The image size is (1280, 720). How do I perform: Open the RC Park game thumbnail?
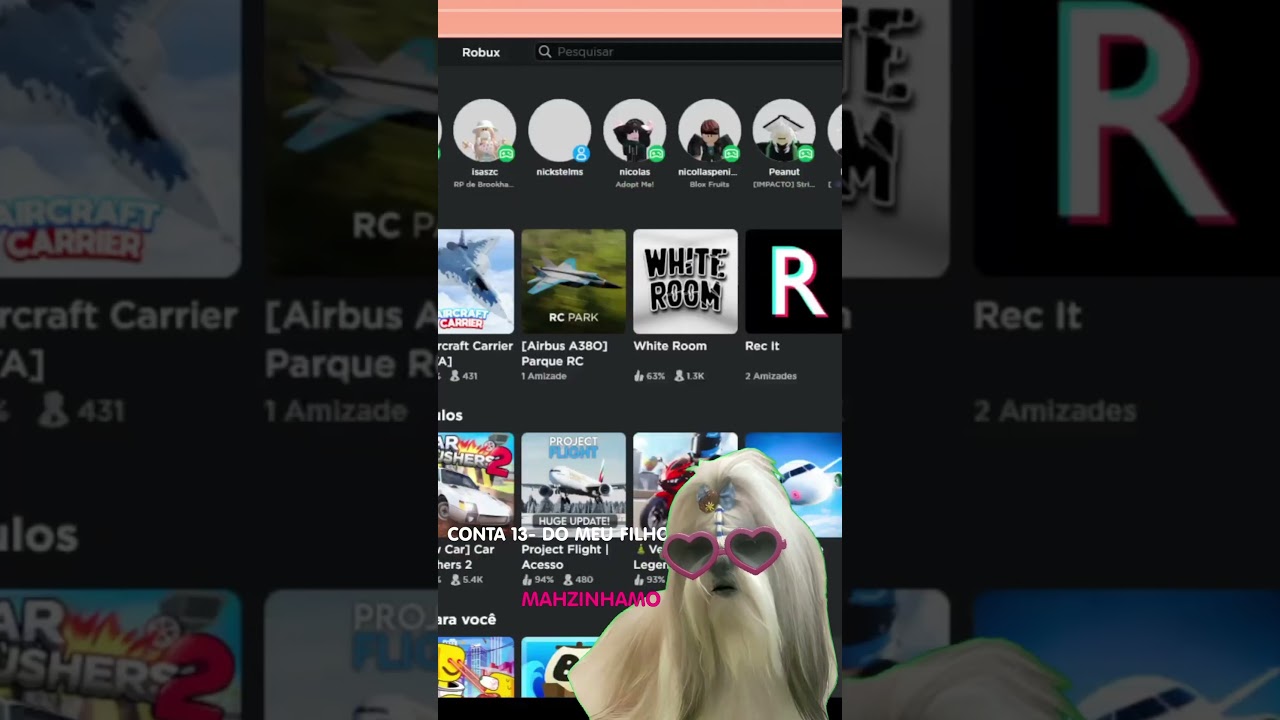(x=573, y=281)
